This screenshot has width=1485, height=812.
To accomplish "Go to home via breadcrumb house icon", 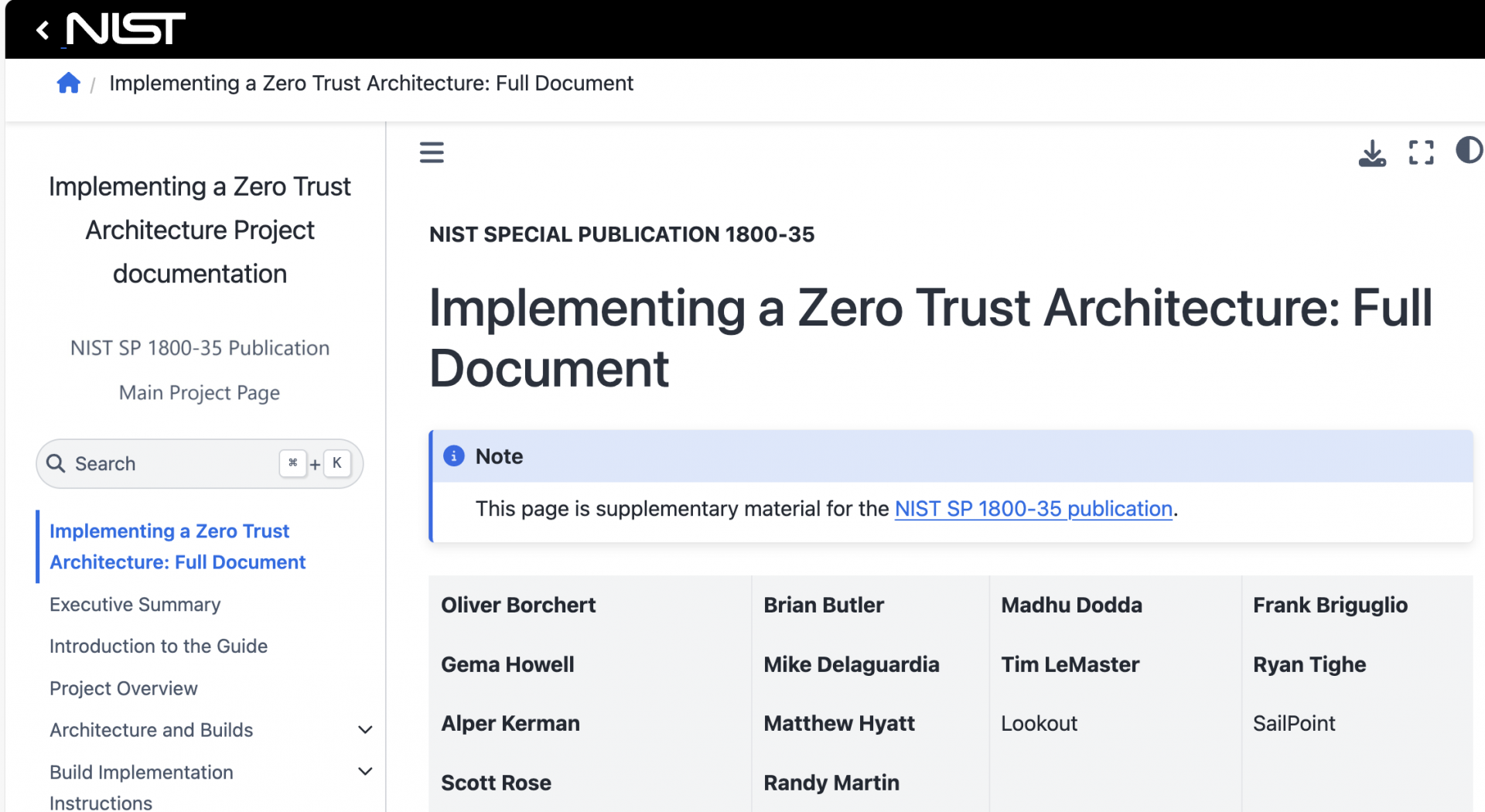I will pyautogui.click(x=69, y=84).
